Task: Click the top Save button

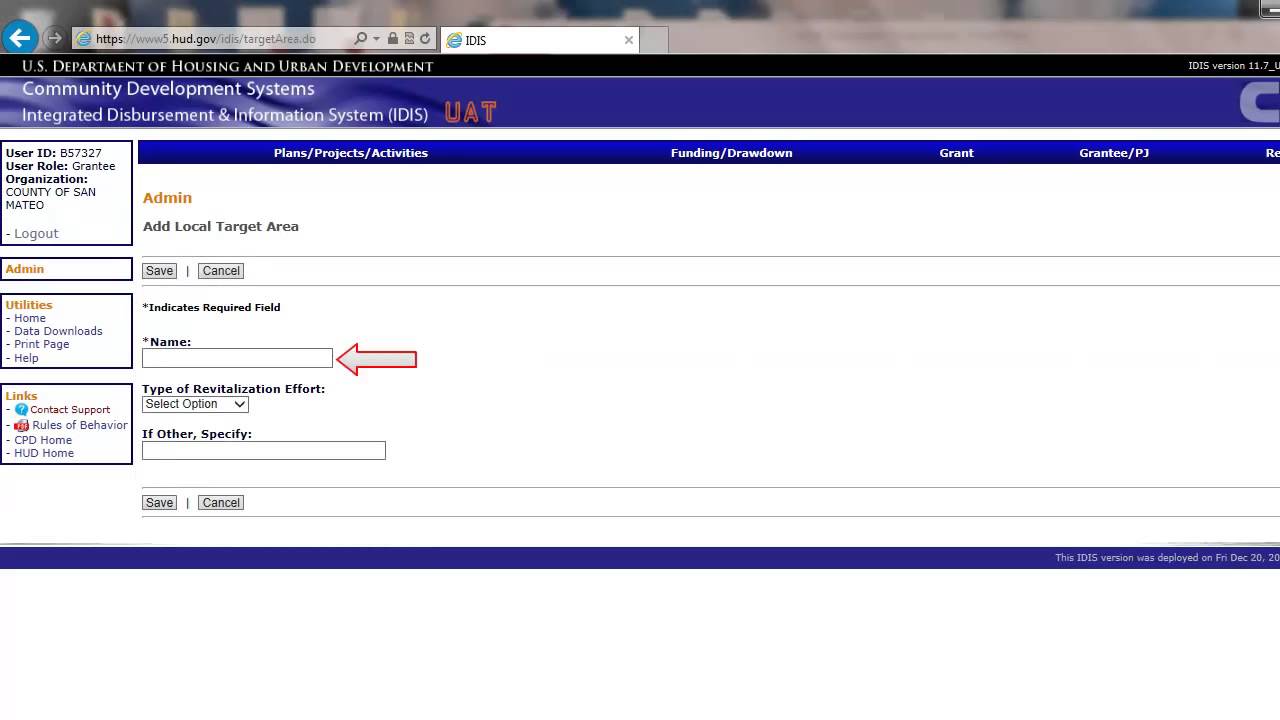Action: [159, 271]
